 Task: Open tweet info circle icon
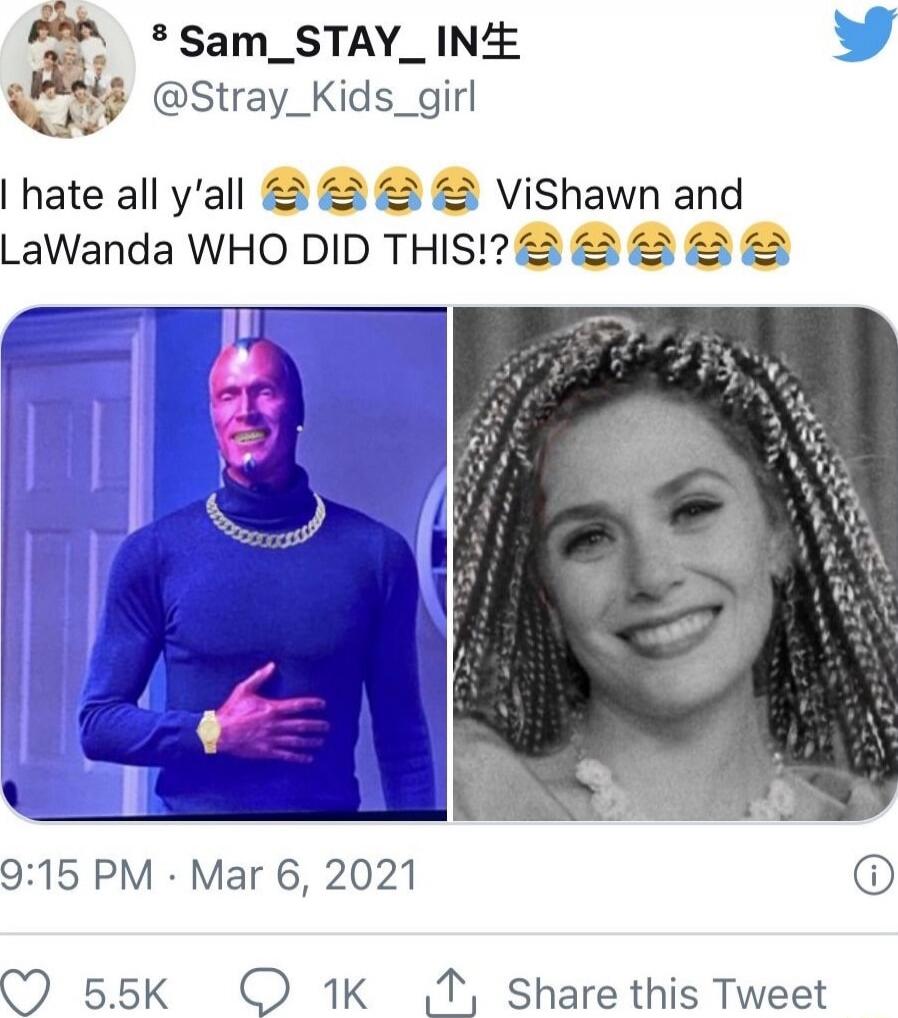pos(874,876)
